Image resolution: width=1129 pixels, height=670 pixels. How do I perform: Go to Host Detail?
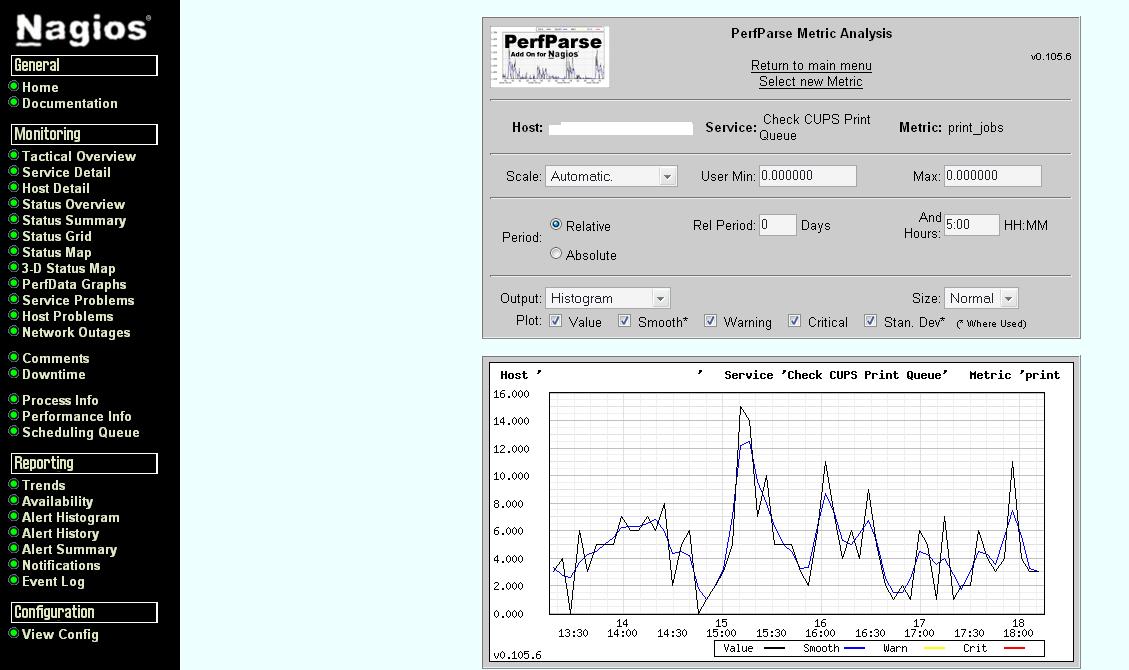pyautogui.click(x=56, y=188)
